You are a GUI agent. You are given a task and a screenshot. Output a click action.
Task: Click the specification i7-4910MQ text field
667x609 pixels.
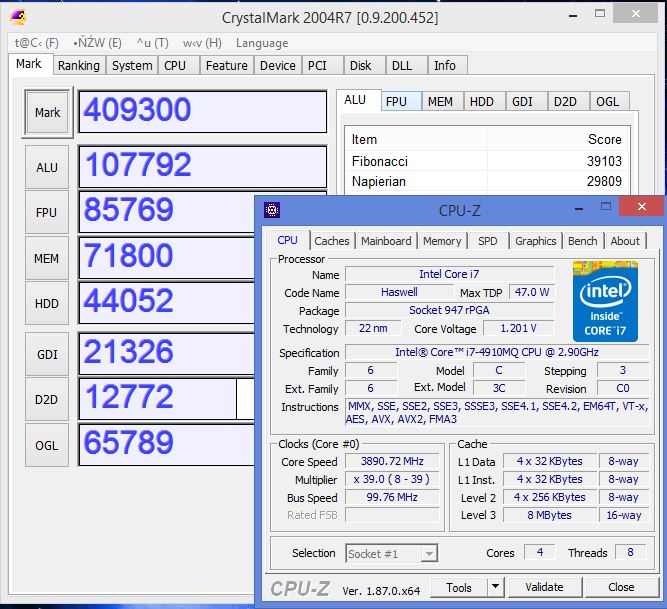pos(497,352)
